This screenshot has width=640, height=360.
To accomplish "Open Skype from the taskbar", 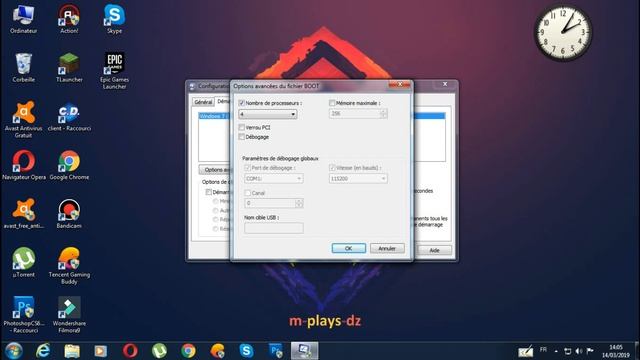I will tap(247, 351).
